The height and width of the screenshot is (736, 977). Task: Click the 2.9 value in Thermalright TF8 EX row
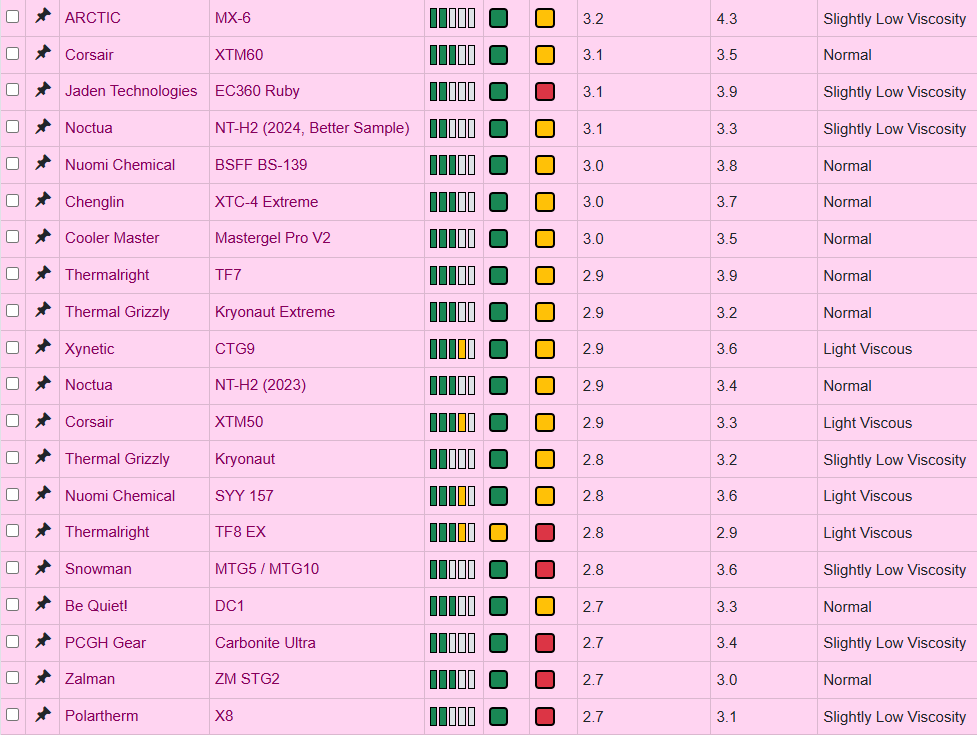click(x=727, y=533)
